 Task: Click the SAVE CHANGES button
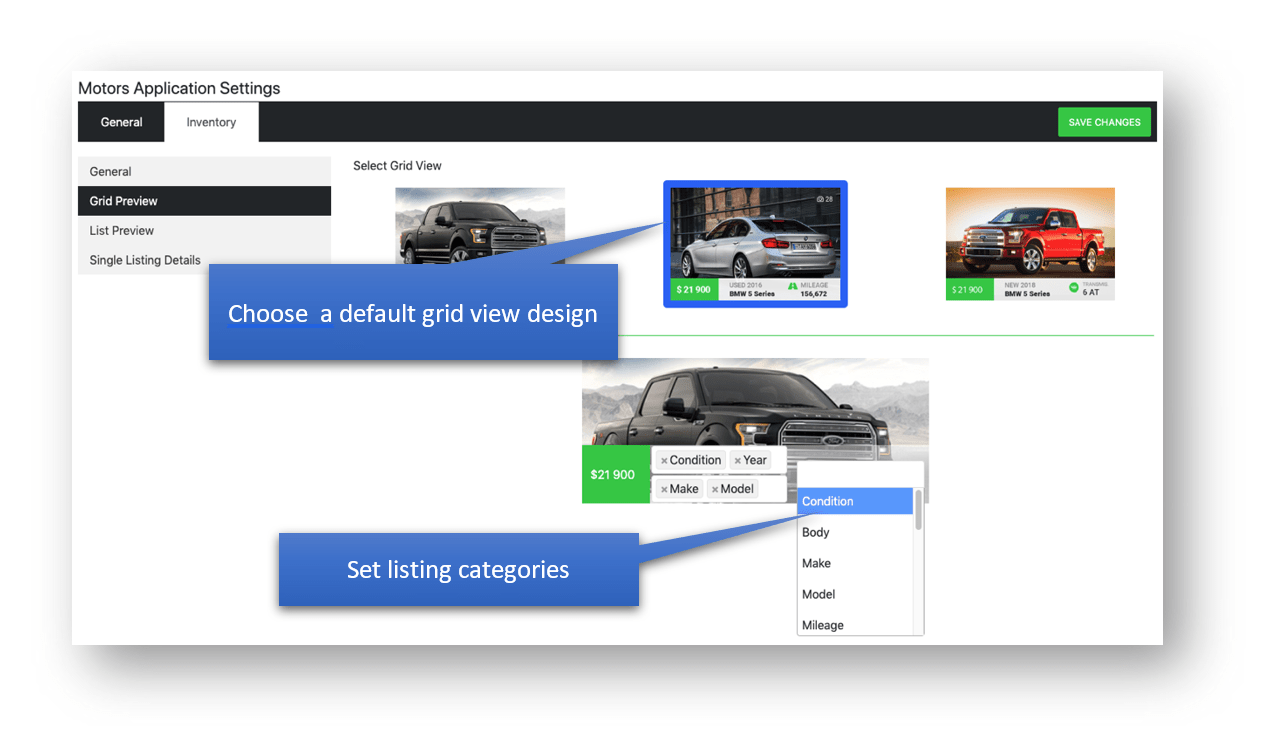coord(1104,121)
